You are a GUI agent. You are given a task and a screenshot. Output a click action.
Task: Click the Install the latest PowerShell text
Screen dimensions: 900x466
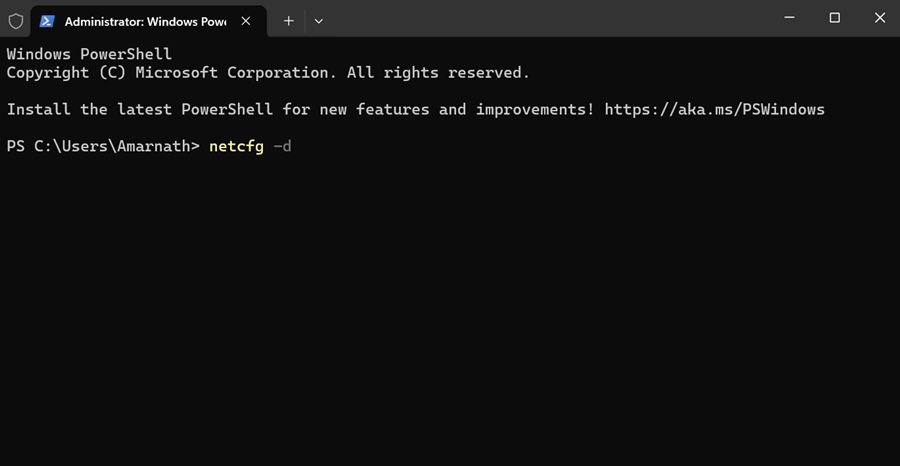coord(139,110)
